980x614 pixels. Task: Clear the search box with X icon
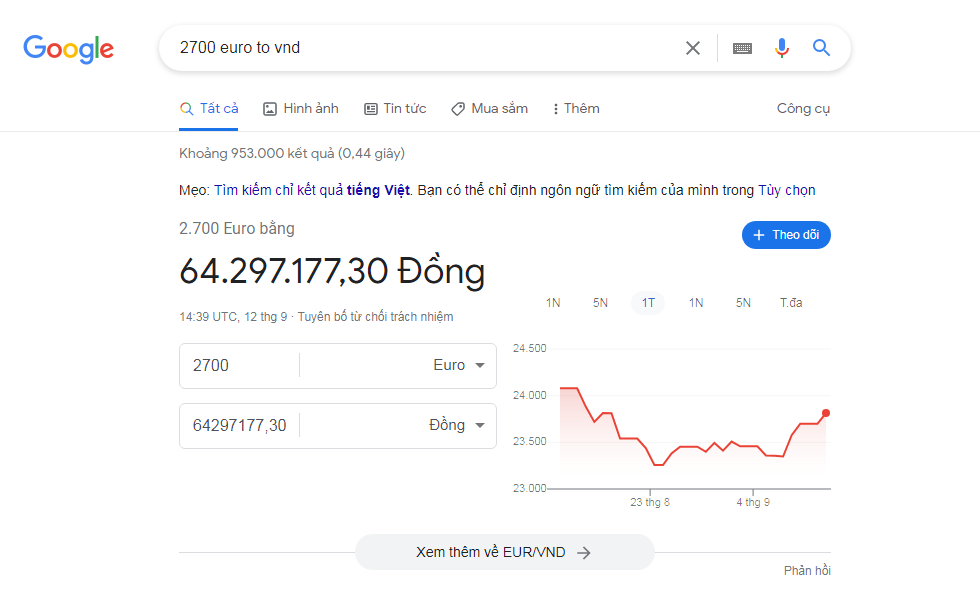(x=692, y=48)
